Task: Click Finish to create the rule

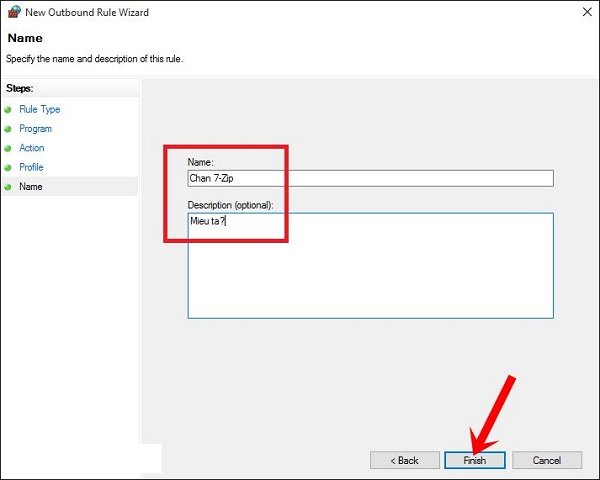Action: pos(474,460)
